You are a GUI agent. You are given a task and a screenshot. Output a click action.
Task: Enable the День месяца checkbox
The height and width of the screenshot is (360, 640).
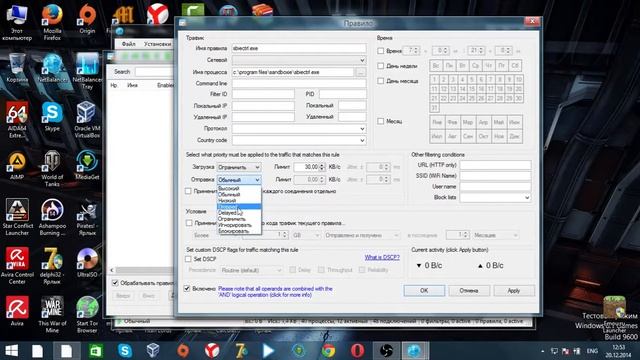pos(380,81)
